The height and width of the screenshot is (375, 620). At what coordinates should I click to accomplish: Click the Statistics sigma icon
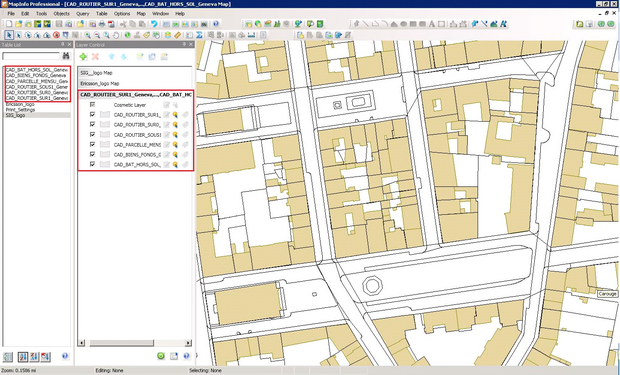(199, 35)
